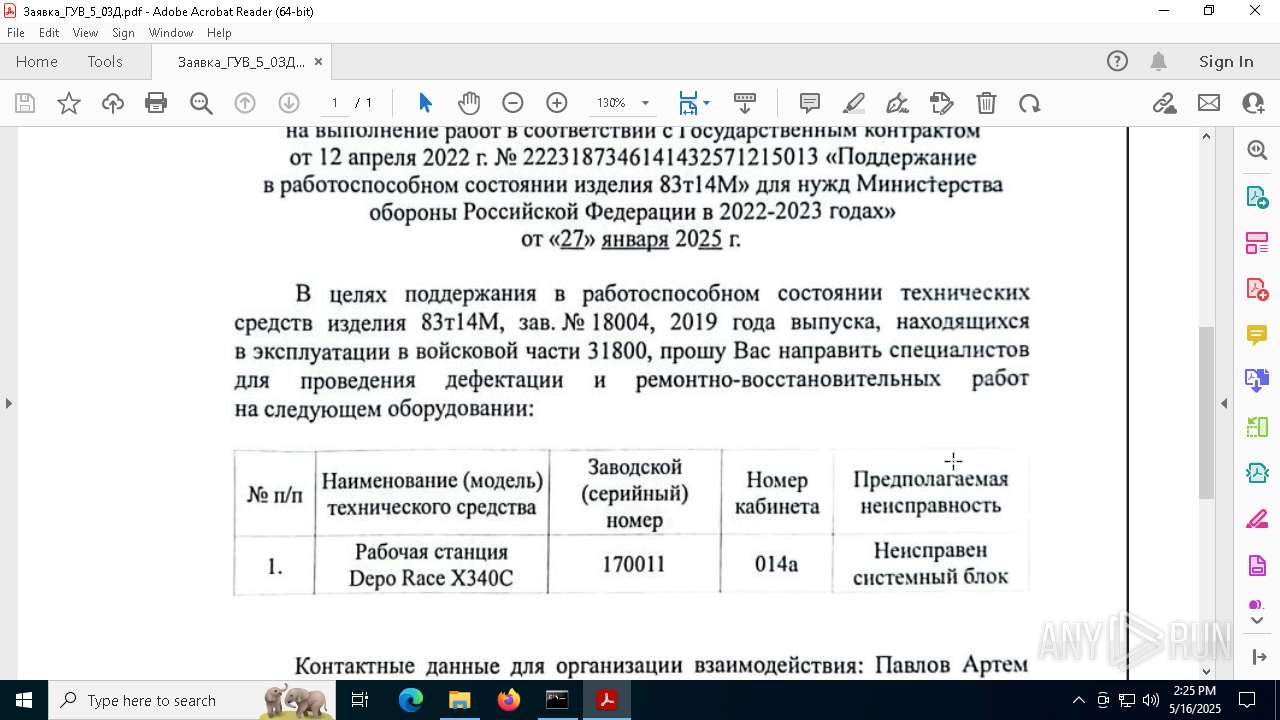1280x720 pixels.
Task: Open the View menu
Action: click(x=85, y=33)
